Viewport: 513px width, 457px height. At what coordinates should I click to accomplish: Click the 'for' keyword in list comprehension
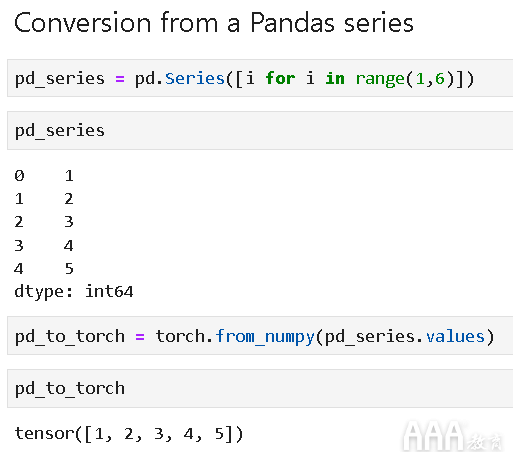point(280,79)
